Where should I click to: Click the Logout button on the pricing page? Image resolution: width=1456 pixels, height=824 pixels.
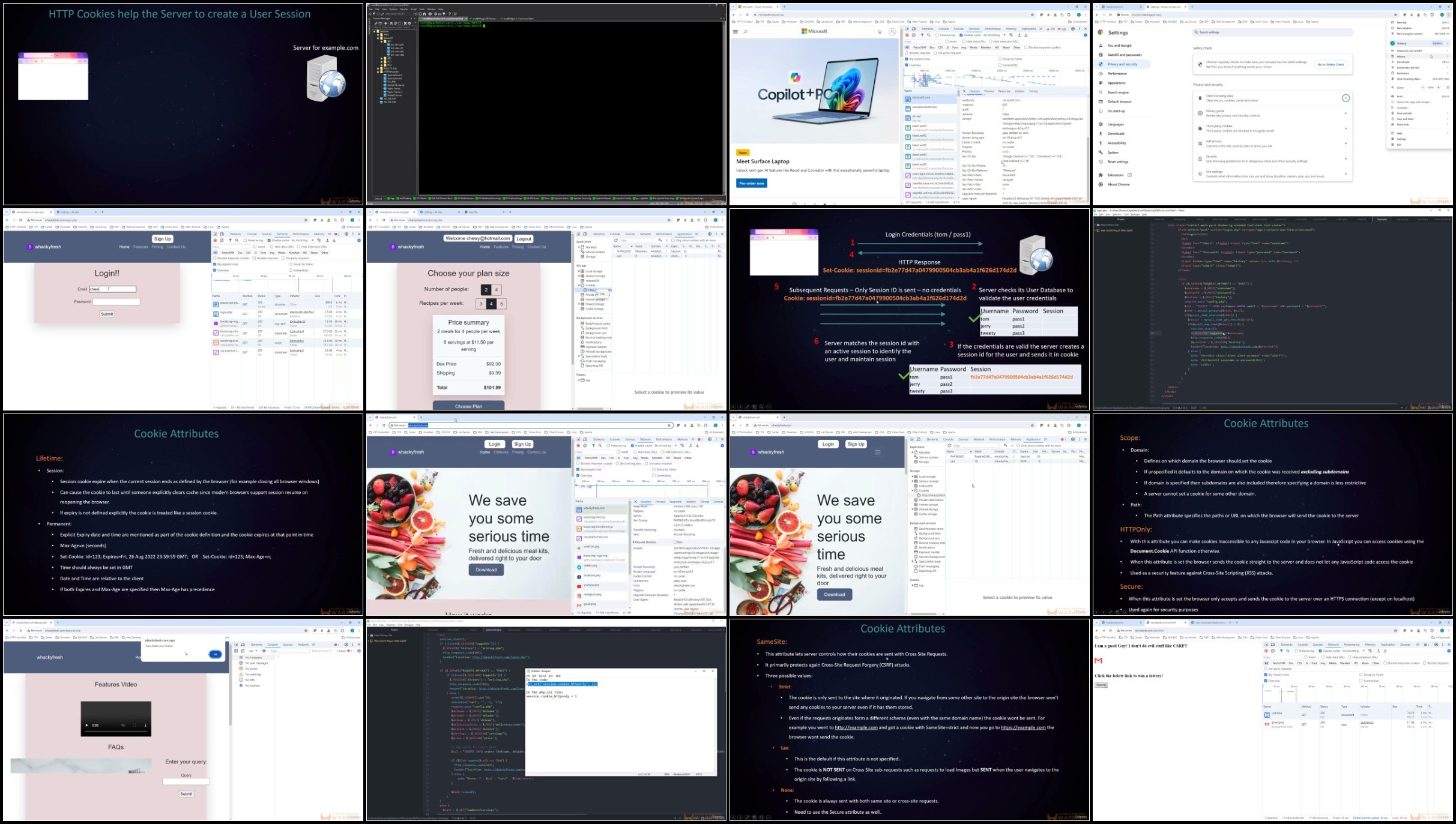tap(524, 239)
